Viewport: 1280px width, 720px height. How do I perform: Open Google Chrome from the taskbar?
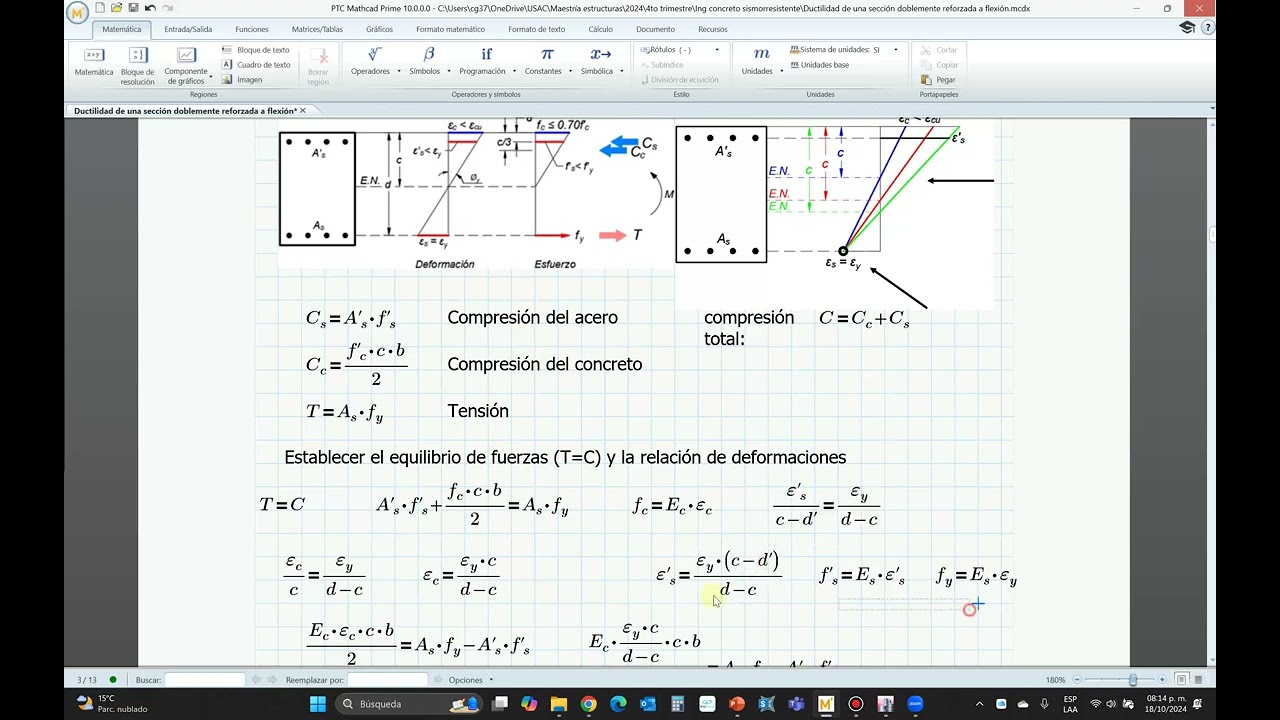tap(588, 704)
